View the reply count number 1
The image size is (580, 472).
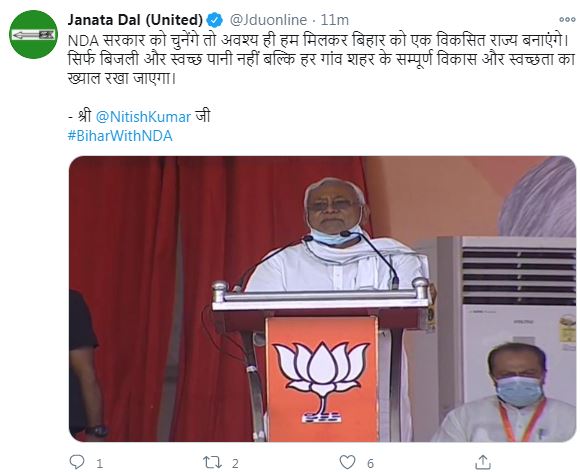pyautogui.click(x=100, y=463)
